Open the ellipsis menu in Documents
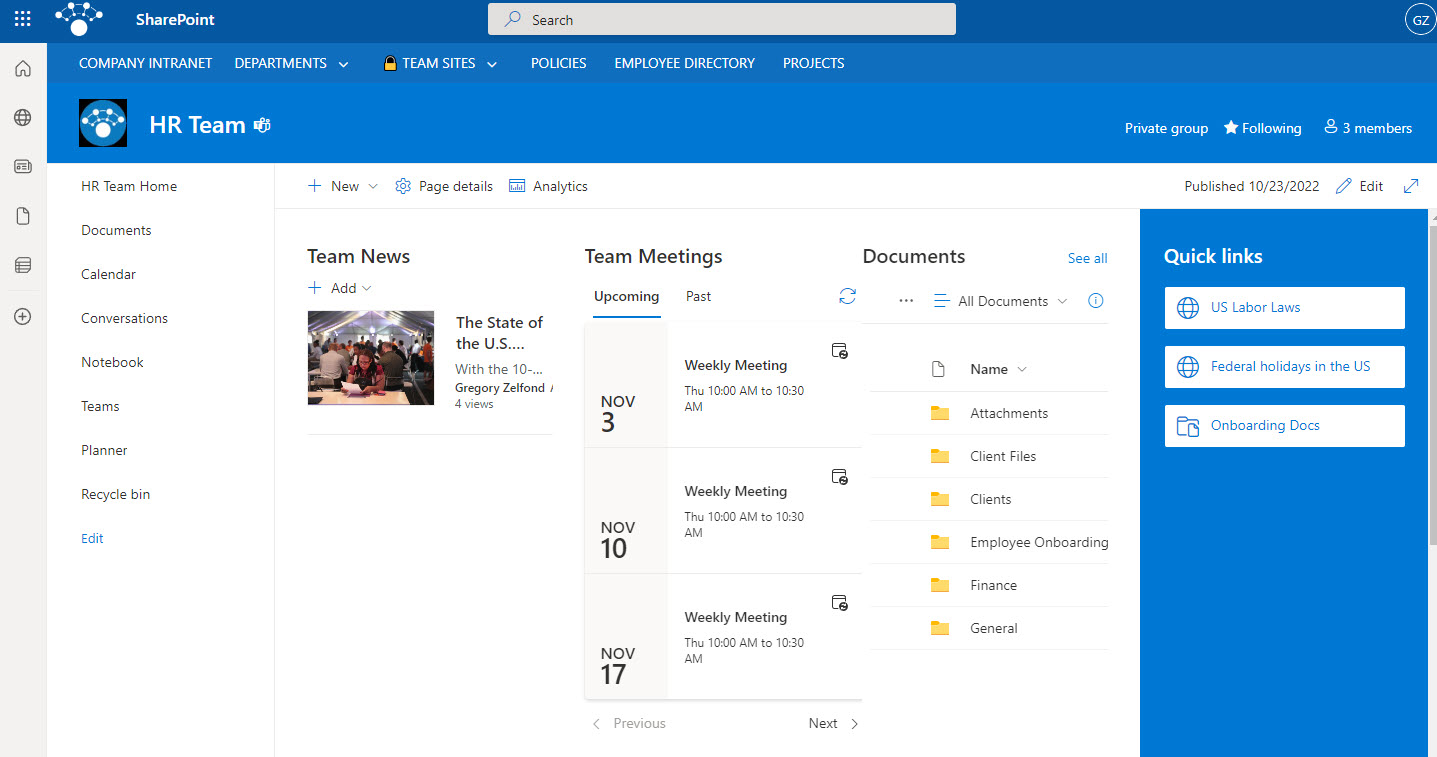The height and width of the screenshot is (757, 1437). 906,300
